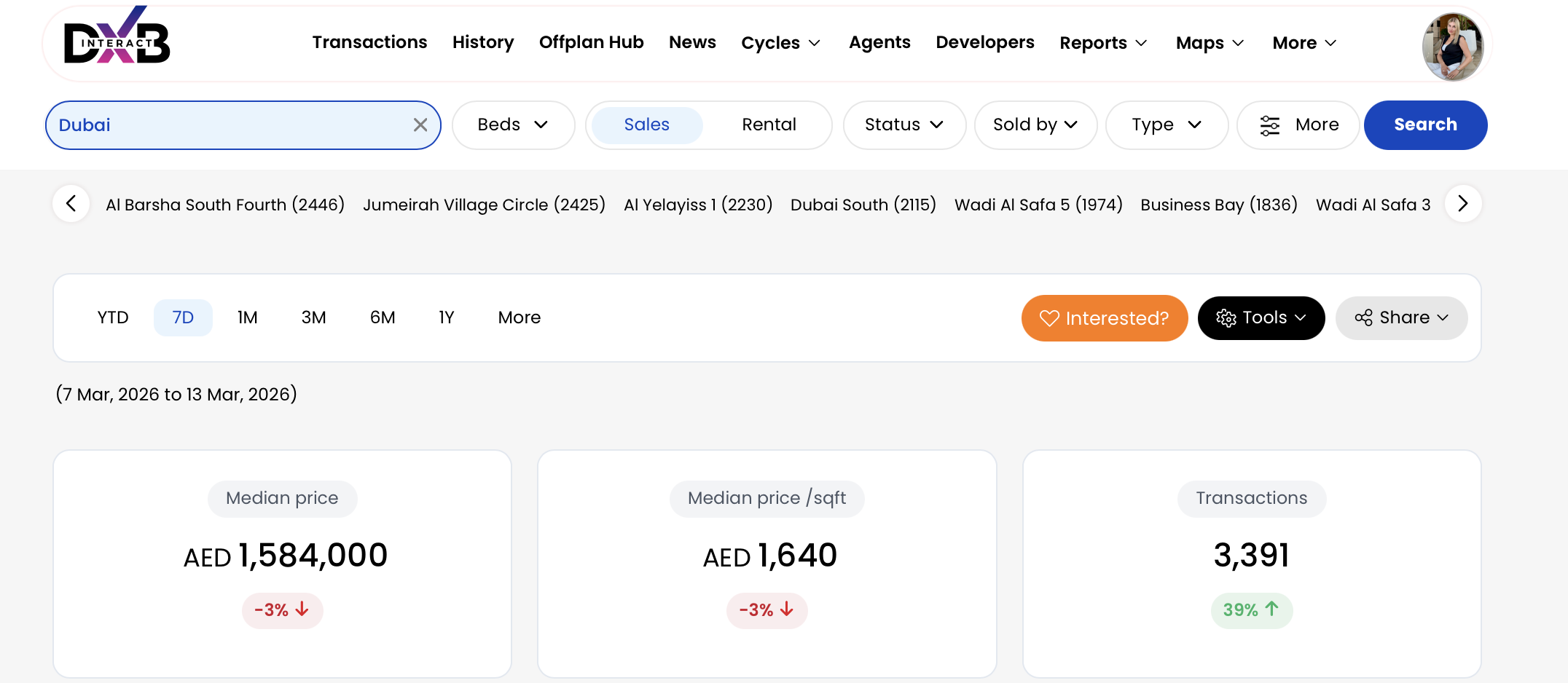This screenshot has height=683, width=1568.
Task: Clear the Dubai search field with X
Action: [x=420, y=125]
